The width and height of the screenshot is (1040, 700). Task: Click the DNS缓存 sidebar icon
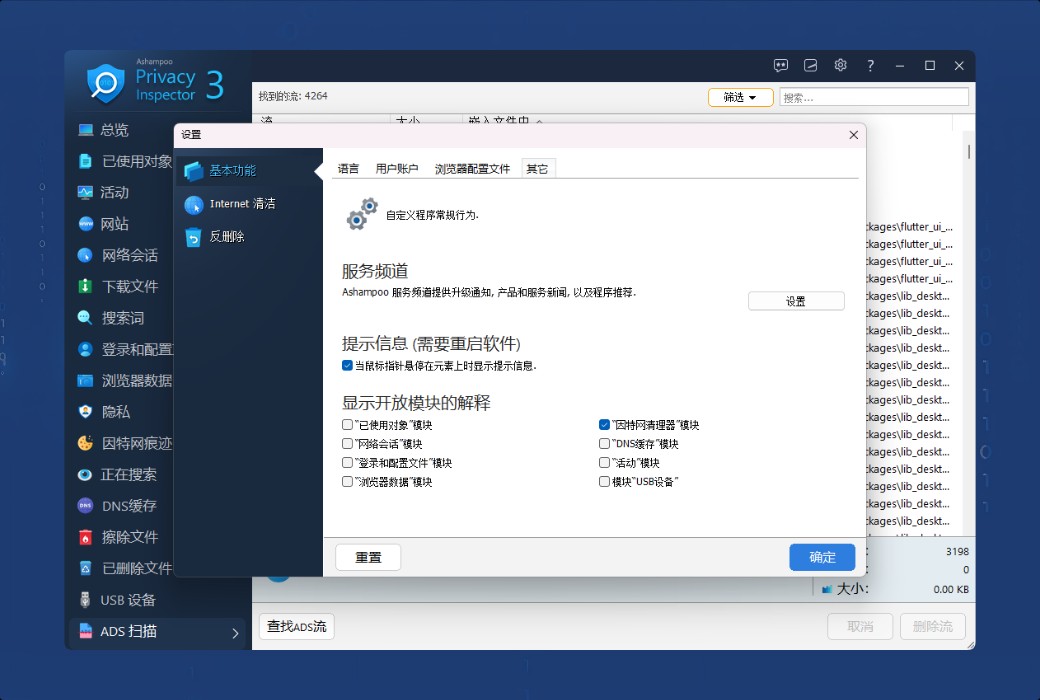[85, 506]
